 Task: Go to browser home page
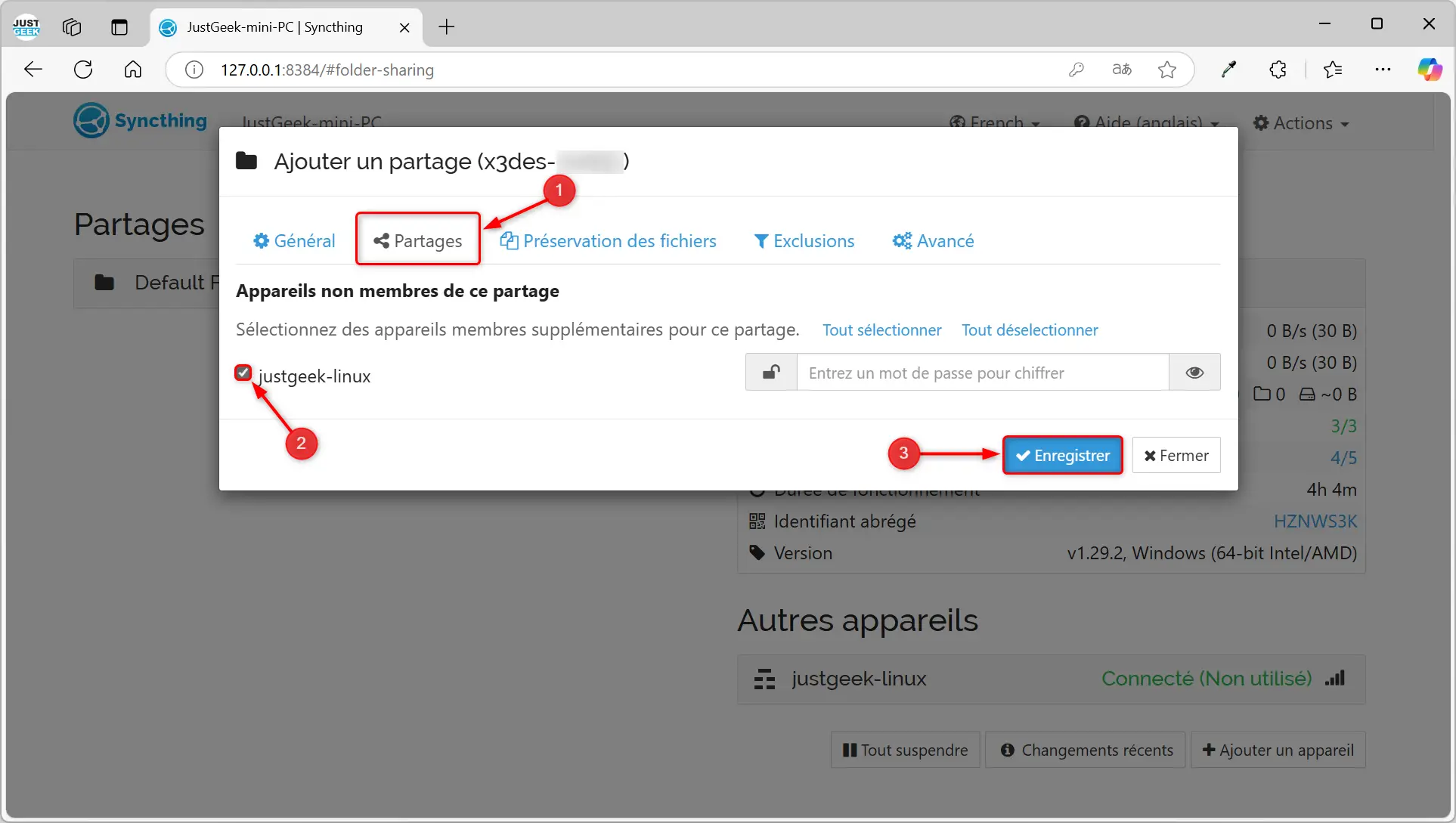(133, 70)
